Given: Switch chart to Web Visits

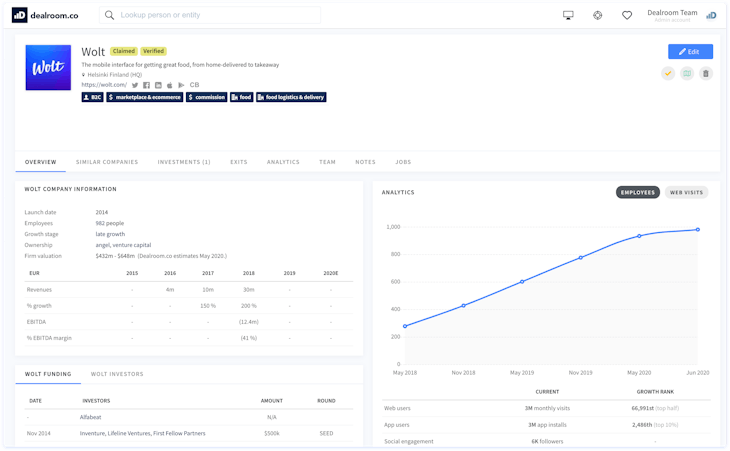Looking at the screenshot, I should (686, 192).
